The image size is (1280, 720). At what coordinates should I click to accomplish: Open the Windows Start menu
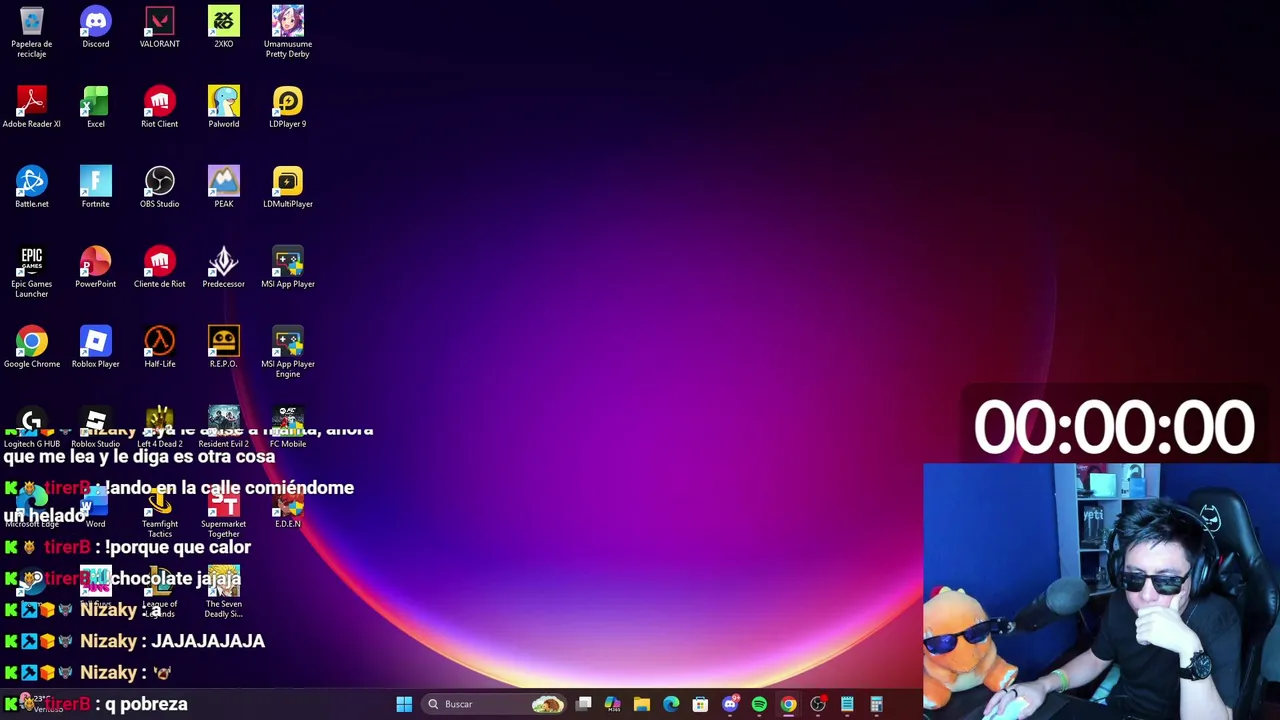click(404, 704)
